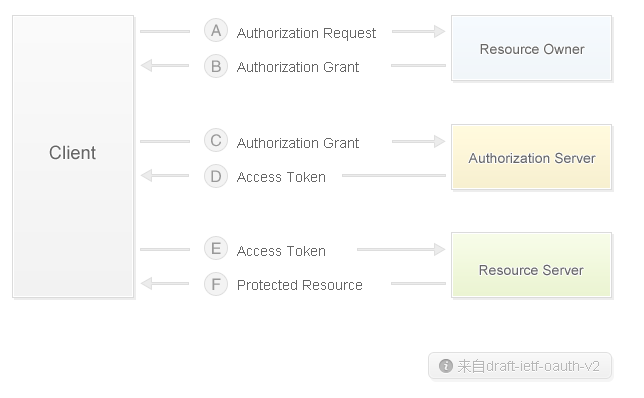Viewport: 644px width, 398px height.
Task: Select the Access Token label in step E
Action: 281,251
